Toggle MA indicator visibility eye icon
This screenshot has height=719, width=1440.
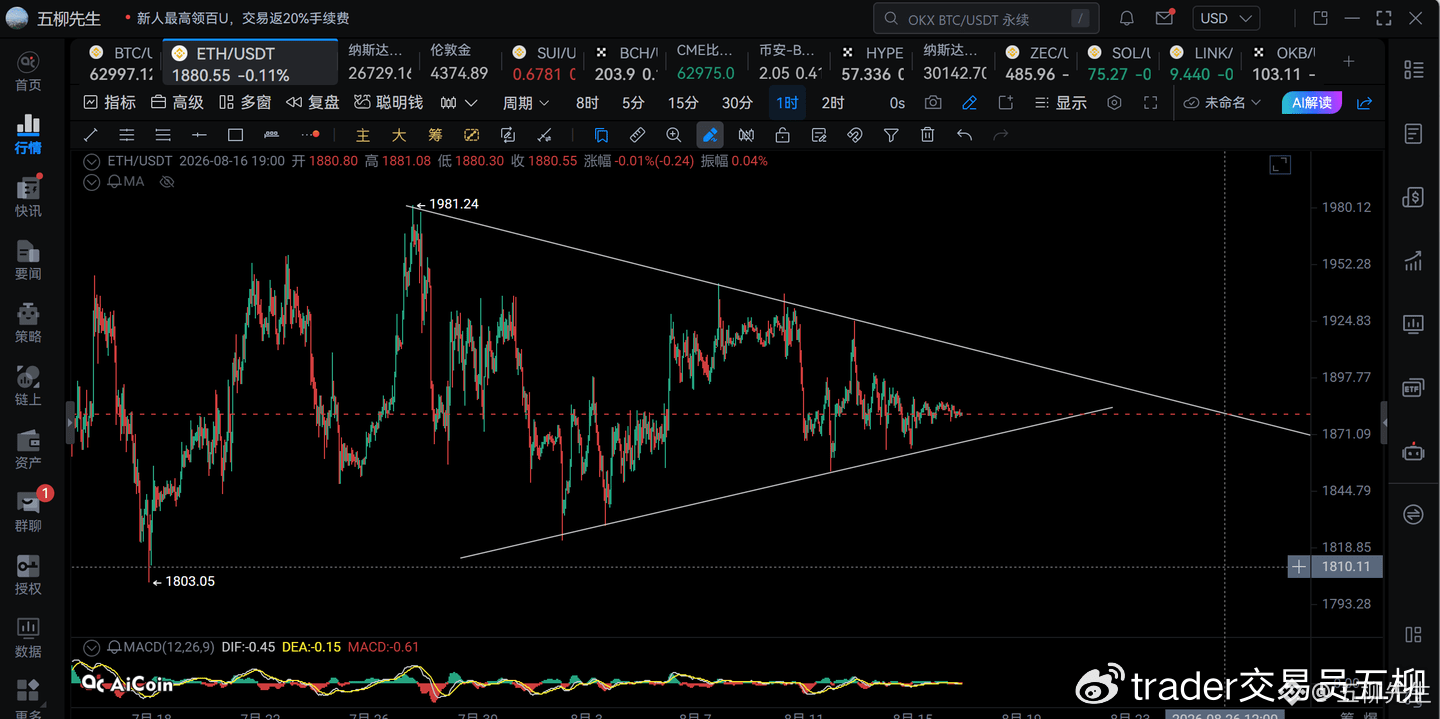click(167, 182)
